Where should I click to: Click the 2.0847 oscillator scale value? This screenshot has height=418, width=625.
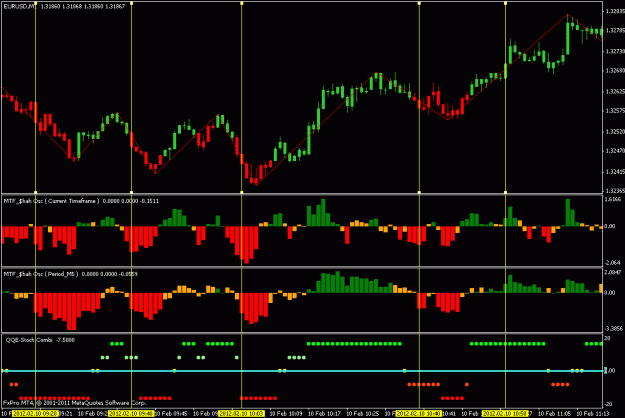coord(613,273)
